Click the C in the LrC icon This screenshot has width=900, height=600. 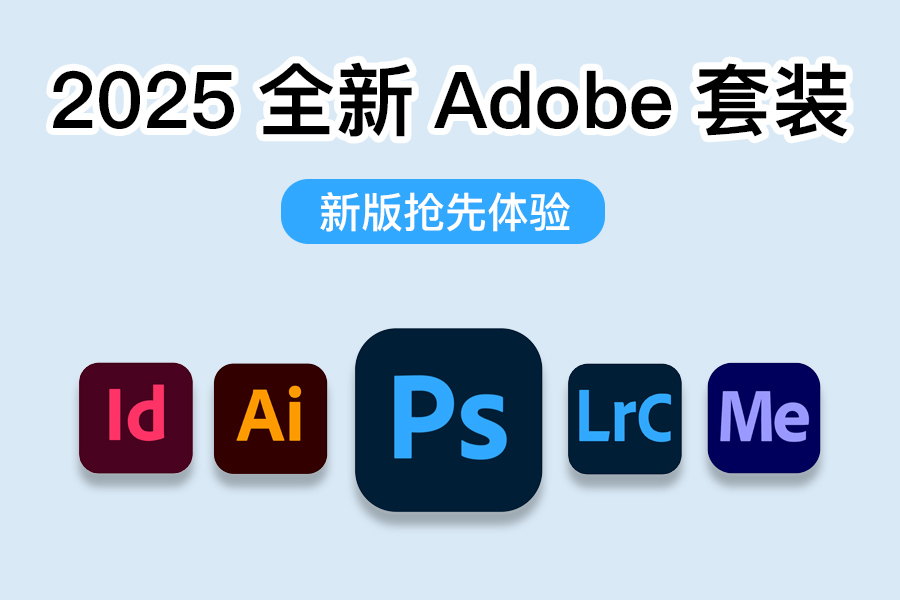tap(653, 417)
